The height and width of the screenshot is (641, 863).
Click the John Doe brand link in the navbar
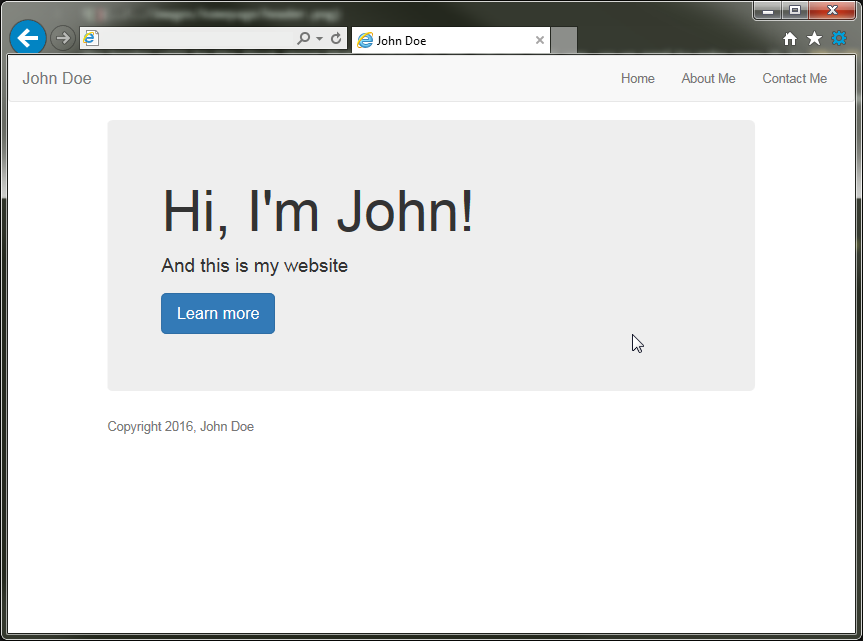click(57, 79)
